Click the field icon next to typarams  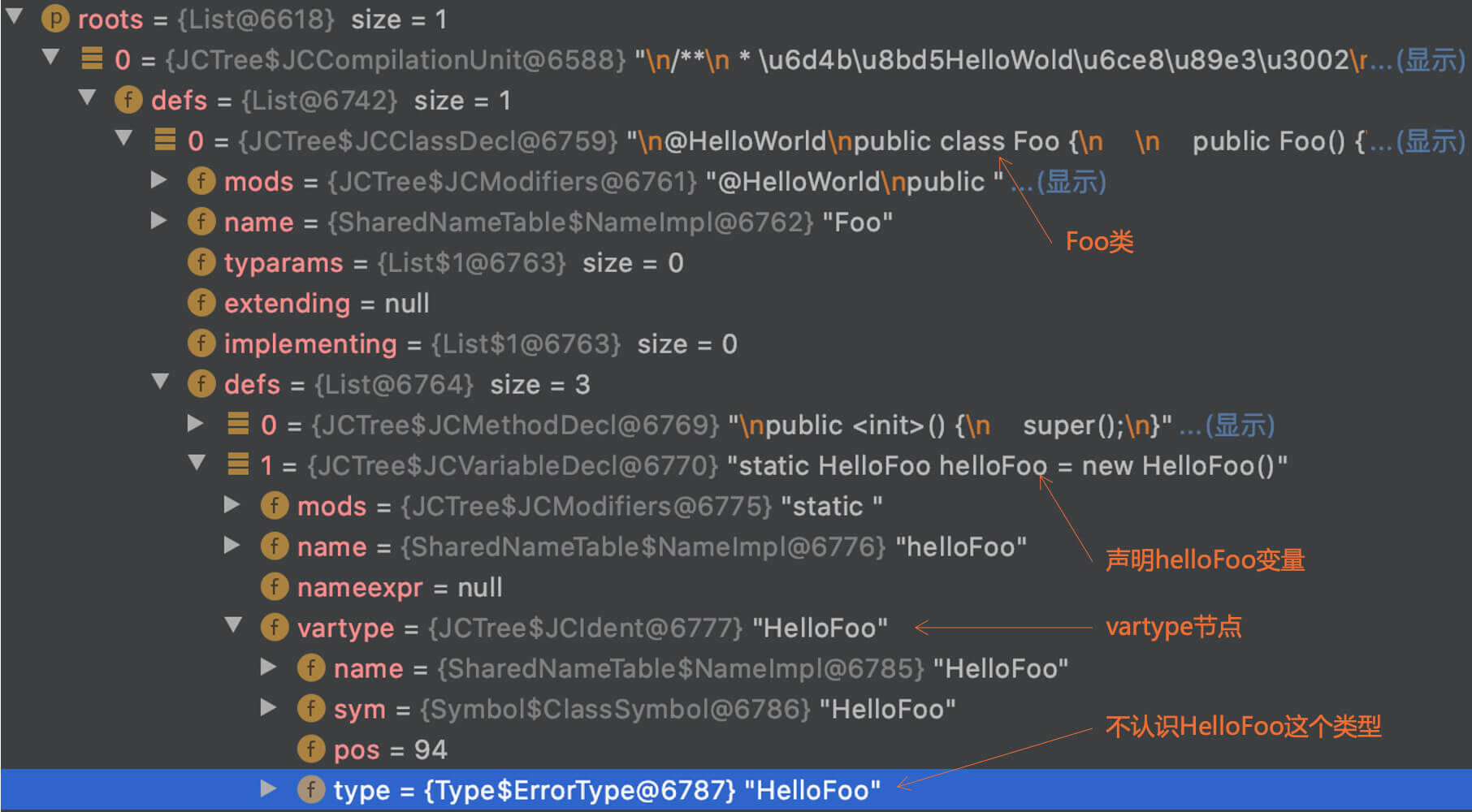point(201,262)
